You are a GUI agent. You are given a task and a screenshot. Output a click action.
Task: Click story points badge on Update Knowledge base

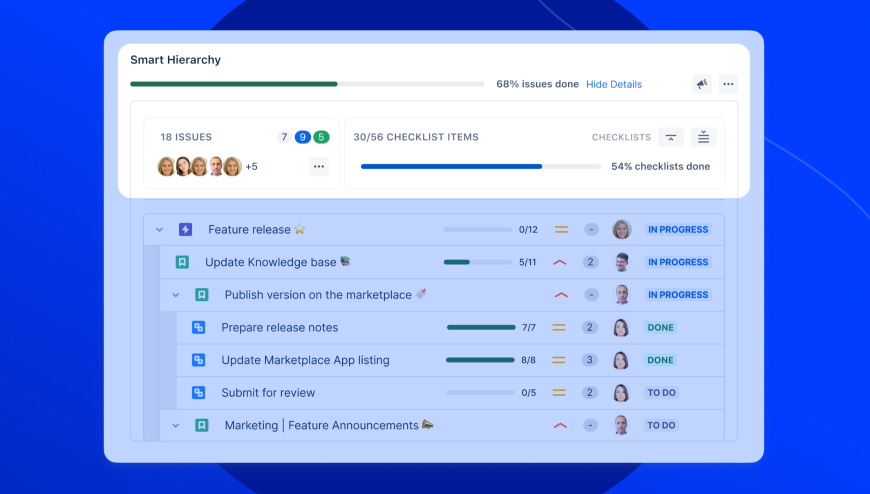click(590, 262)
